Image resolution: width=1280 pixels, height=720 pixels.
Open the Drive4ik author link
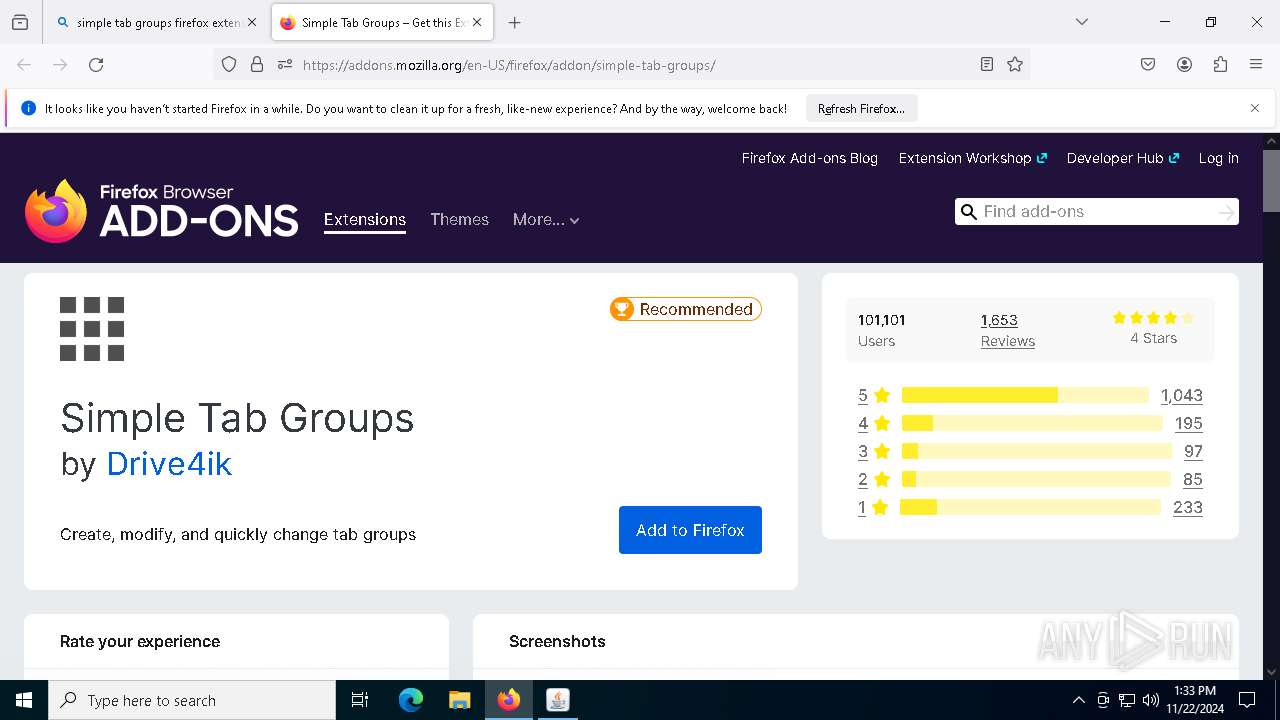pyautogui.click(x=169, y=464)
